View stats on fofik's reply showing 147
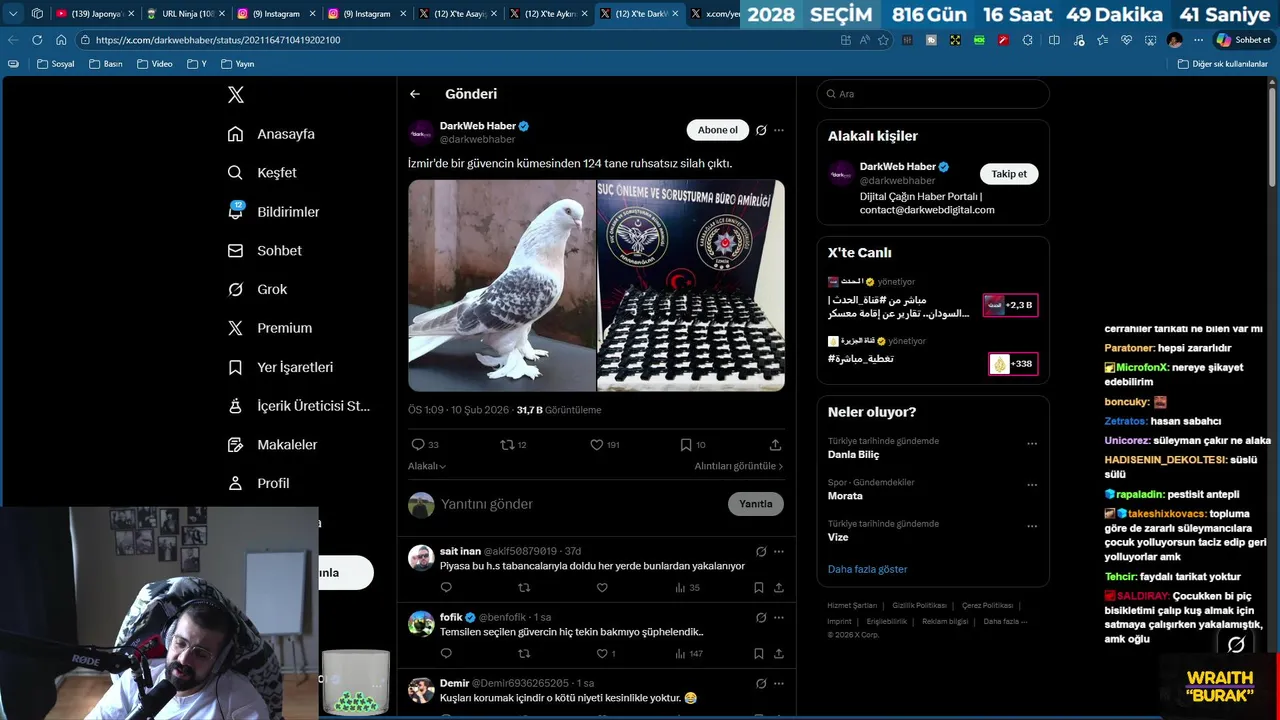This screenshot has height=720, width=1280. [x=689, y=654]
